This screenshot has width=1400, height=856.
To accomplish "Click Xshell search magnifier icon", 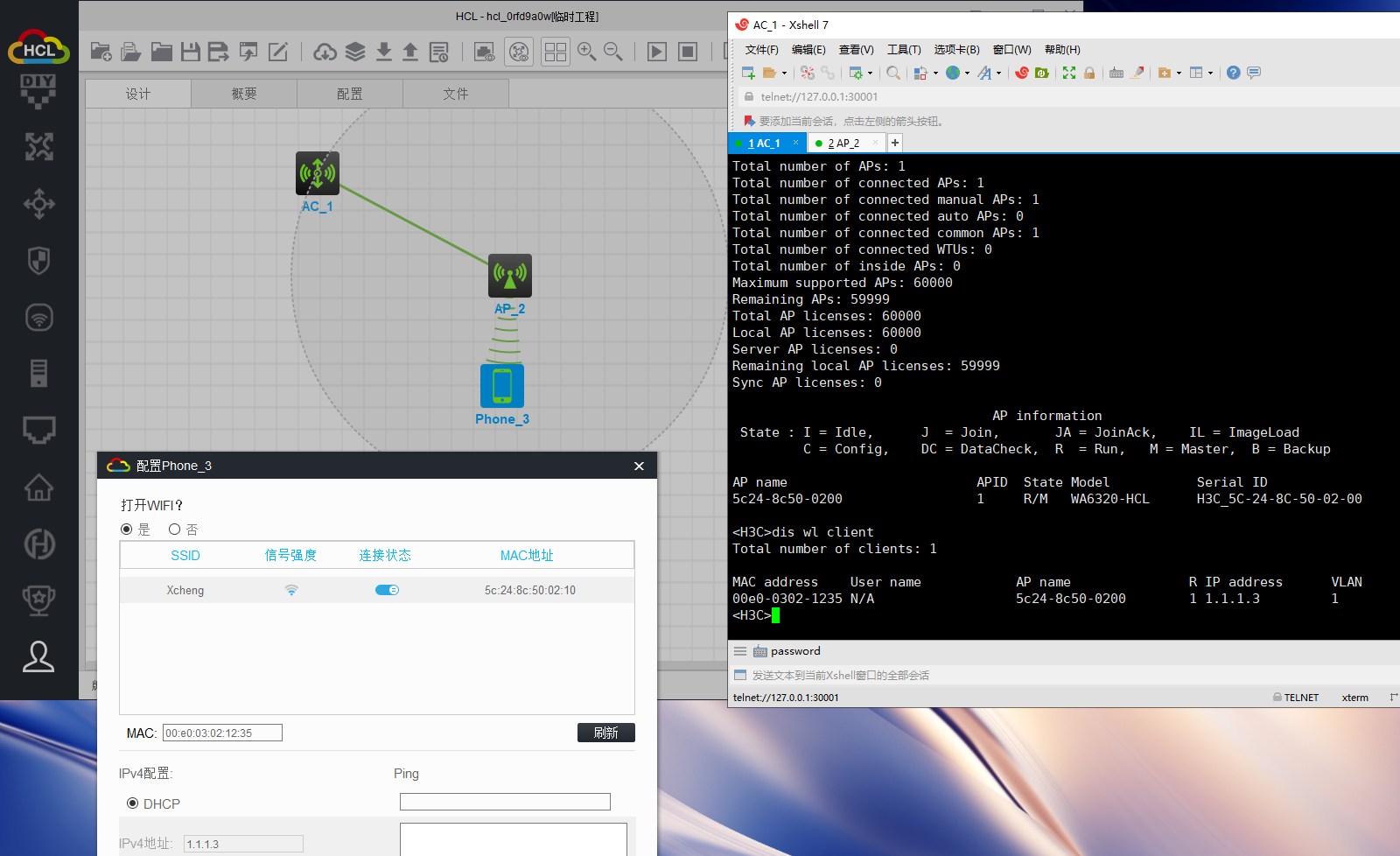I will click(x=892, y=74).
